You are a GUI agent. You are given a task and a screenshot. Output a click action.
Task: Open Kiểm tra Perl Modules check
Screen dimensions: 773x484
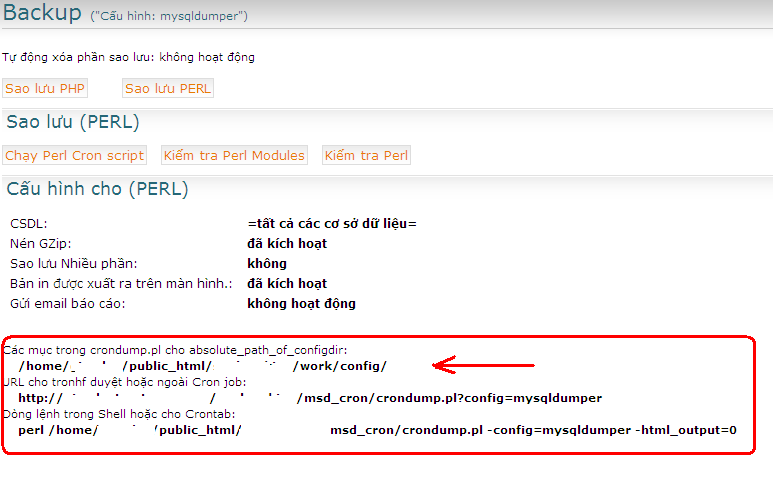pyautogui.click(x=234, y=155)
